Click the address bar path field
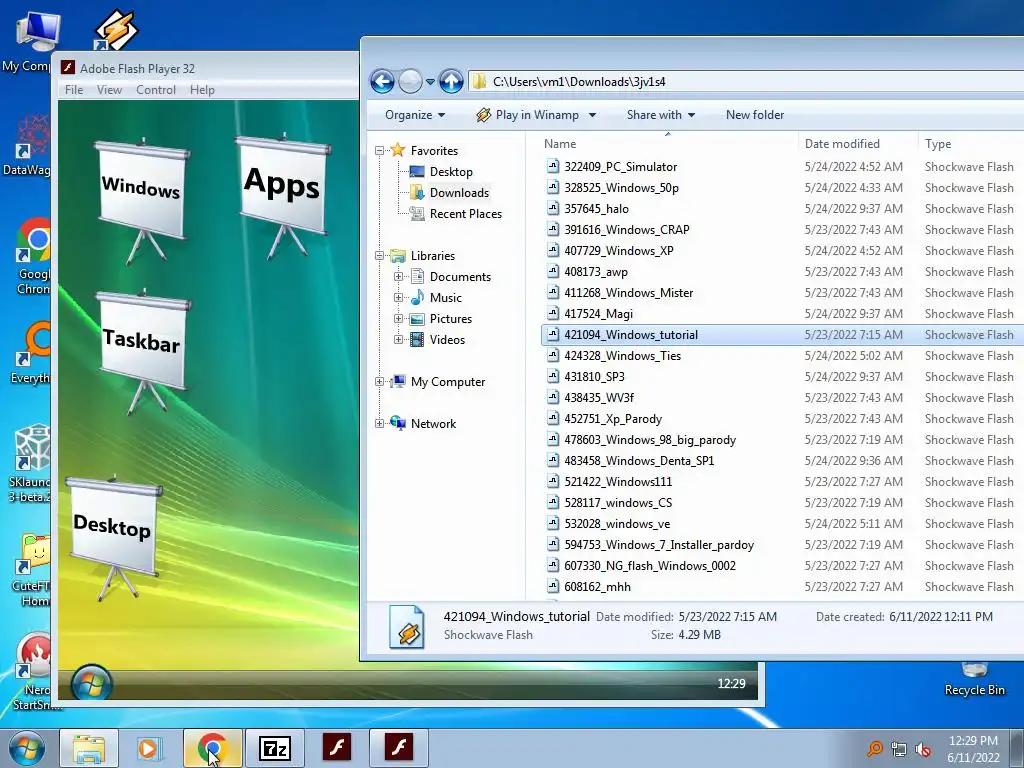This screenshot has width=1024, height=768. (x=746, y=82)
